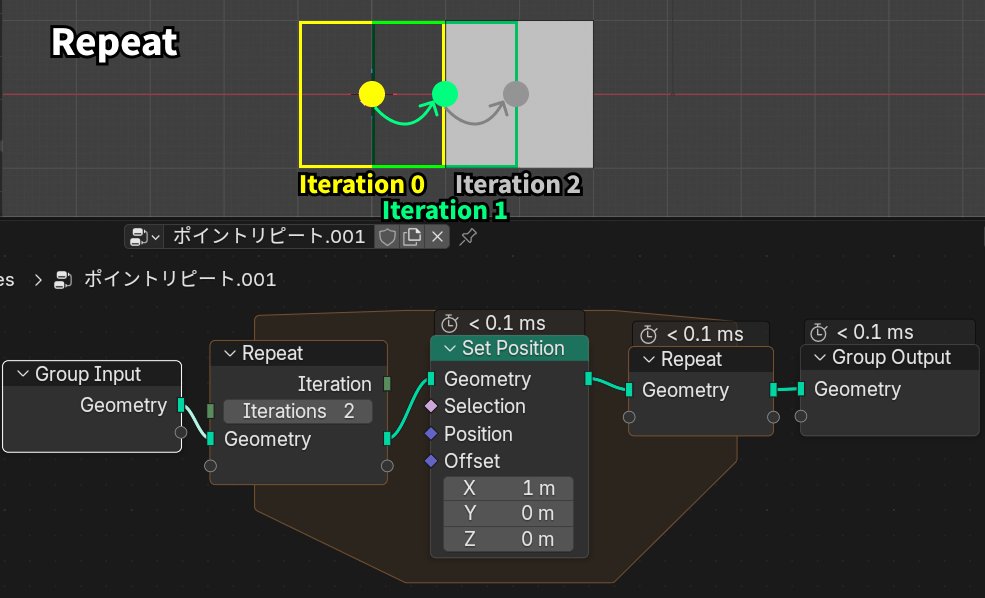Image resolution: width=985 pixels, height=598 pixels.
Task: Click the Offset input socket diamond
Action: click(x=431, y=461)
